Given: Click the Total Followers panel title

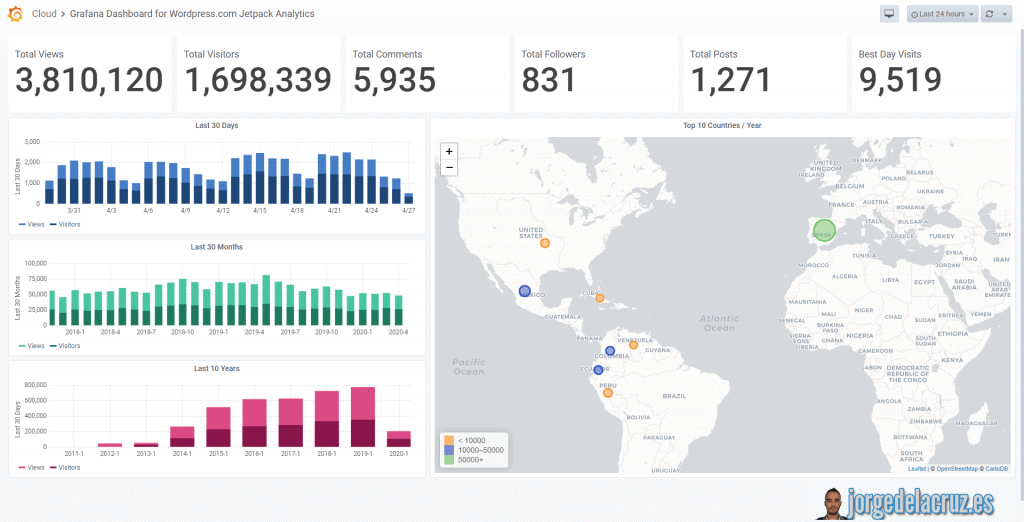Looking at the screenshot, I should 553,54.
